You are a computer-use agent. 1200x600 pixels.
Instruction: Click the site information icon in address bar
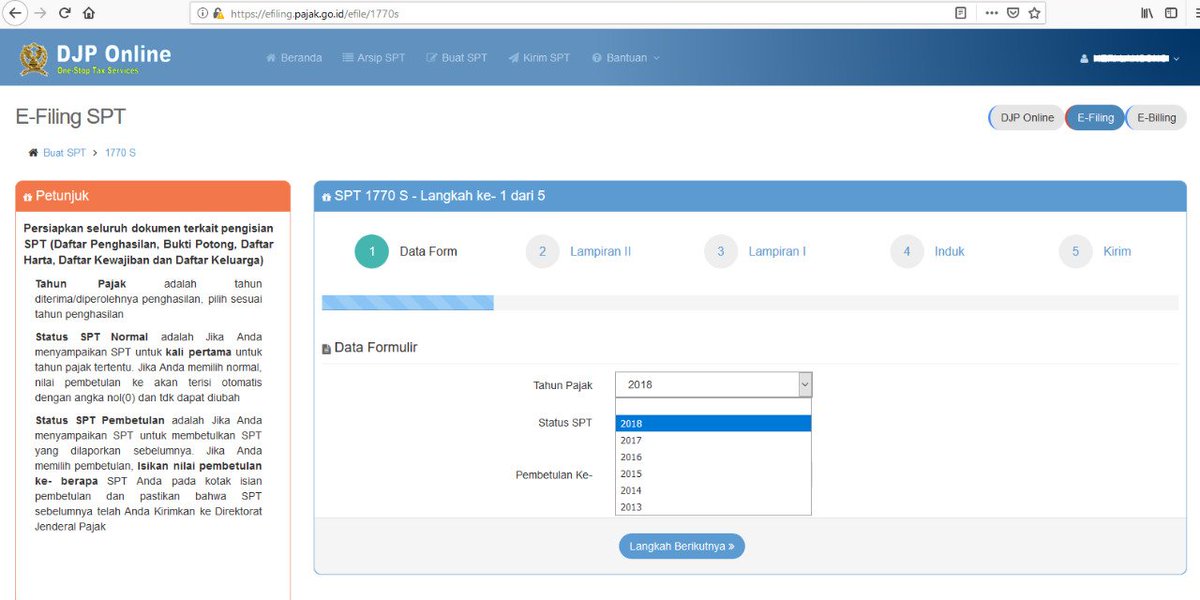[203, 14]
